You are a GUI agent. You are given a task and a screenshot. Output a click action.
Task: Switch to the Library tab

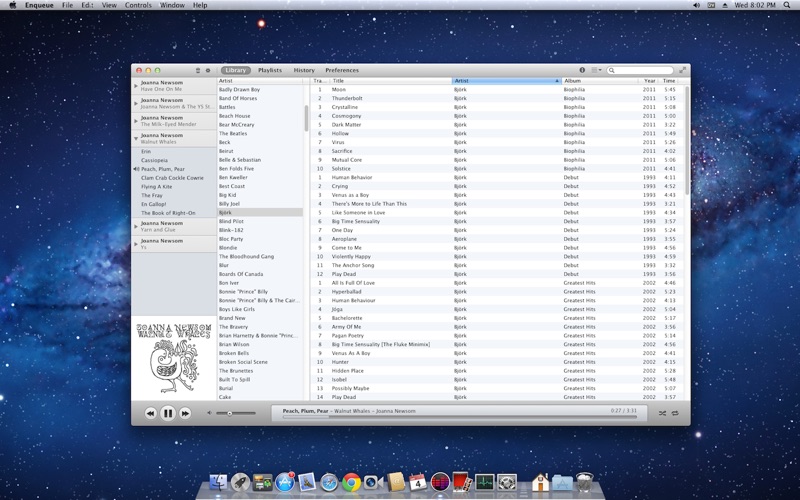[x=236, y=70]
